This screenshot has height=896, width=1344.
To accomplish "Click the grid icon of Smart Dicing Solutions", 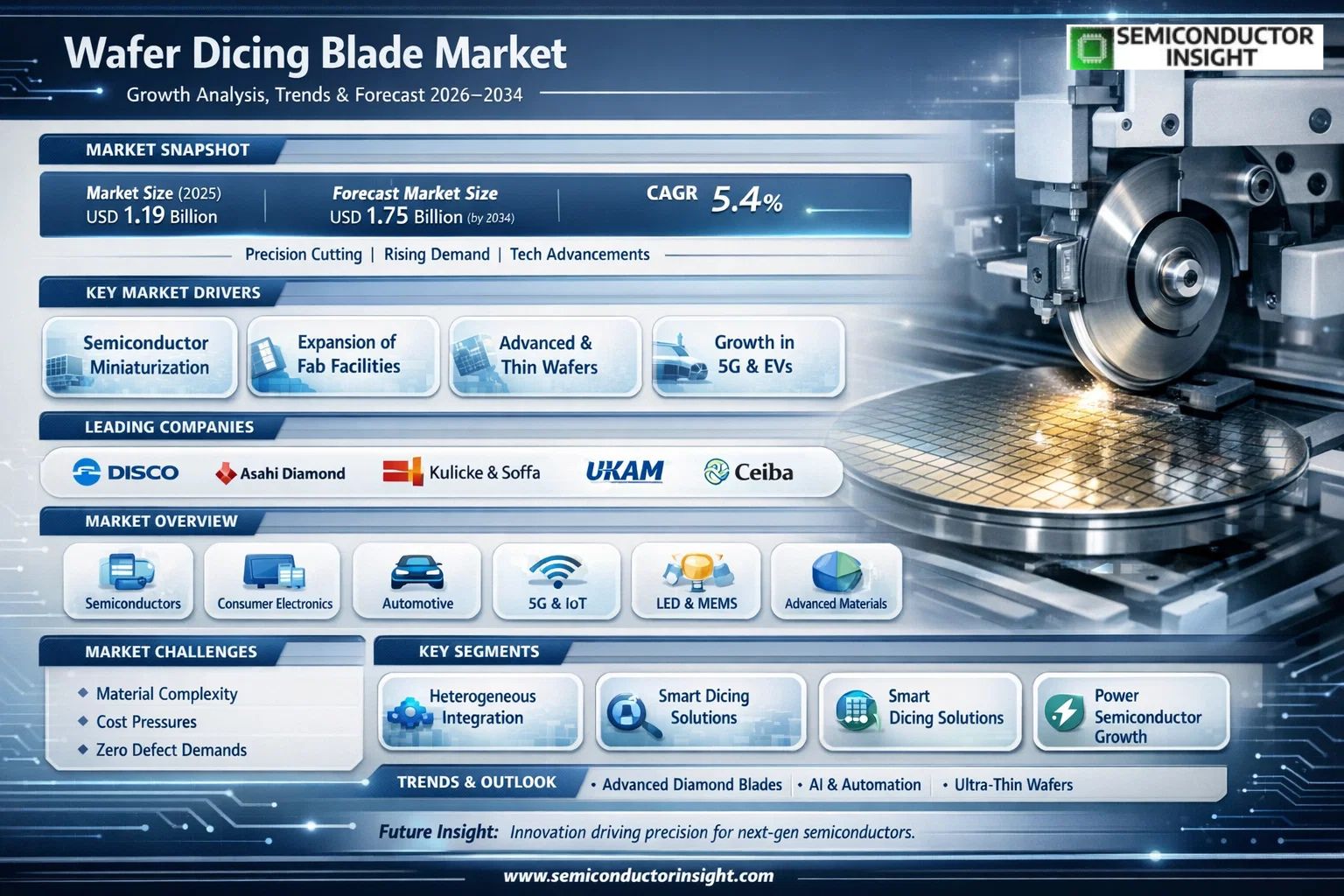I will pyautogui.click(x=856, y=711).
